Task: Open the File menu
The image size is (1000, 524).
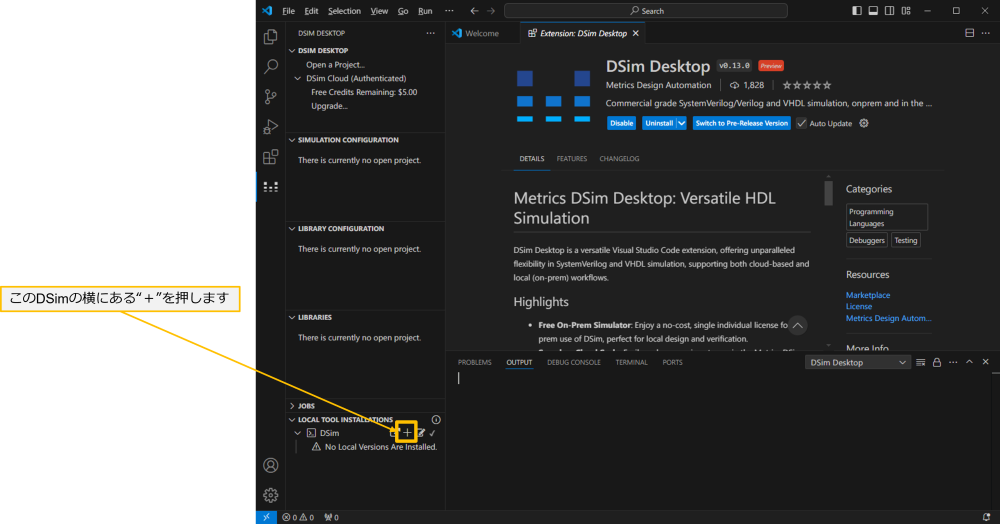Action: (x=288, y=11)
